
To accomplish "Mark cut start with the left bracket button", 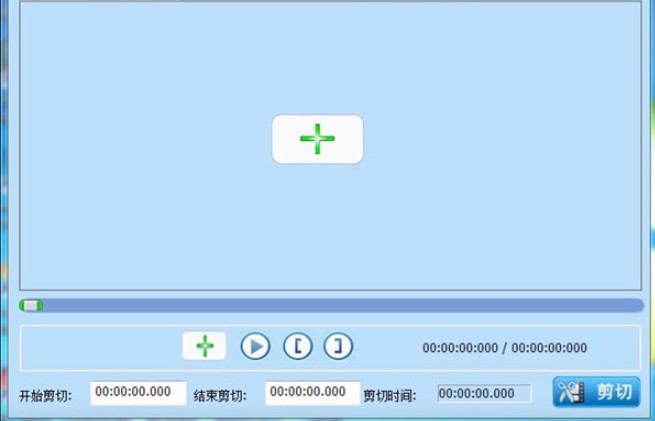I will click(298, 346).
